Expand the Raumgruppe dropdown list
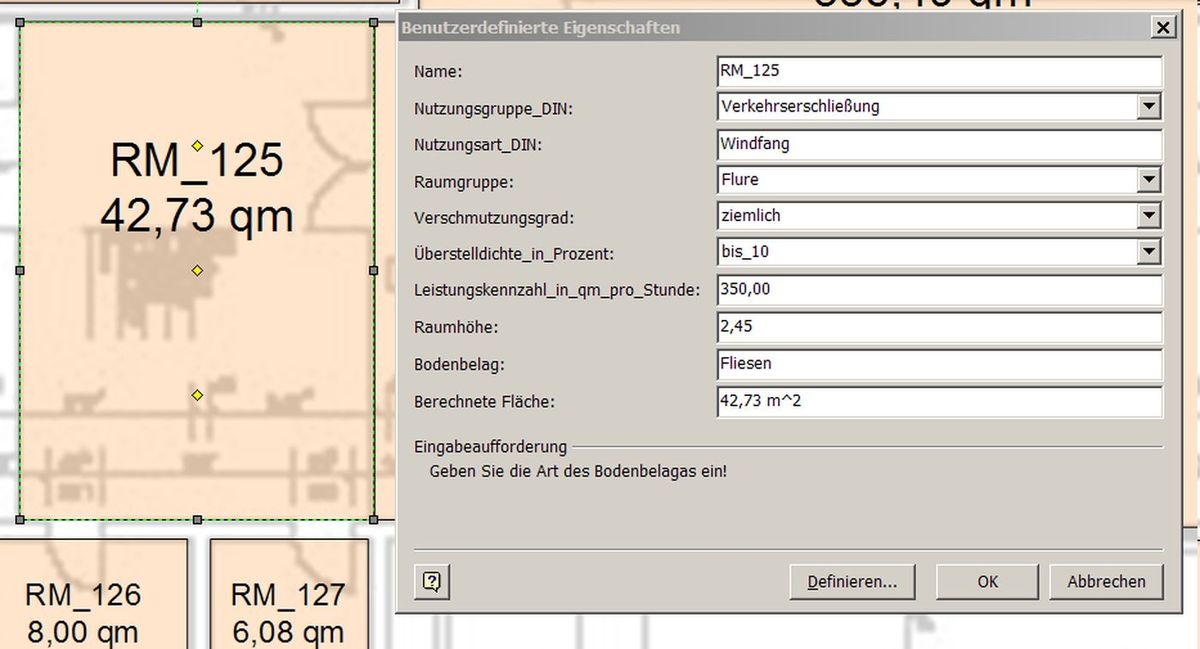This screenshot has height=649, width=1200. point(1148,180)
